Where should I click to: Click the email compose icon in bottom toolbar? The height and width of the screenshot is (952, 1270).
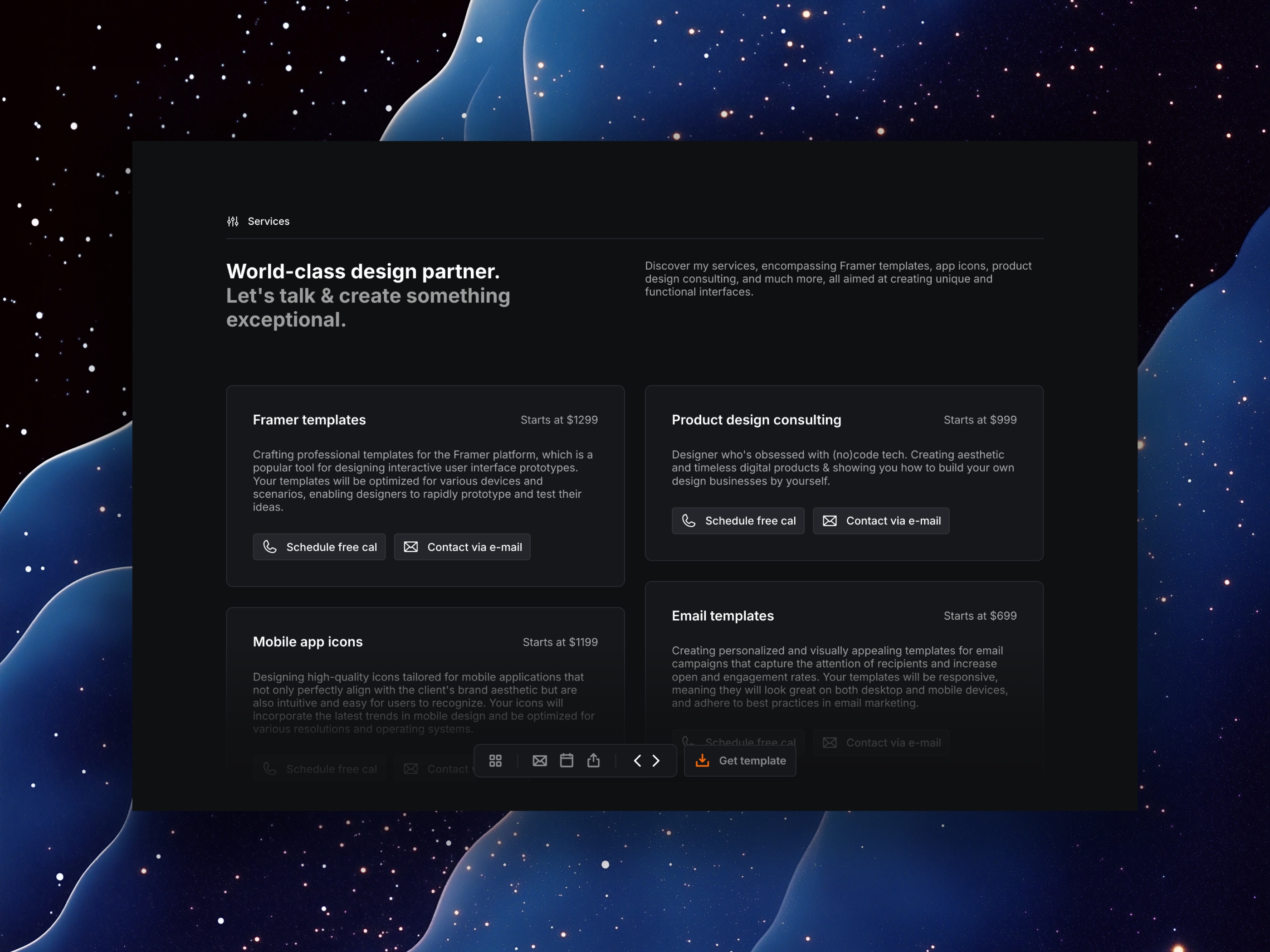click(x=539, y=760)
